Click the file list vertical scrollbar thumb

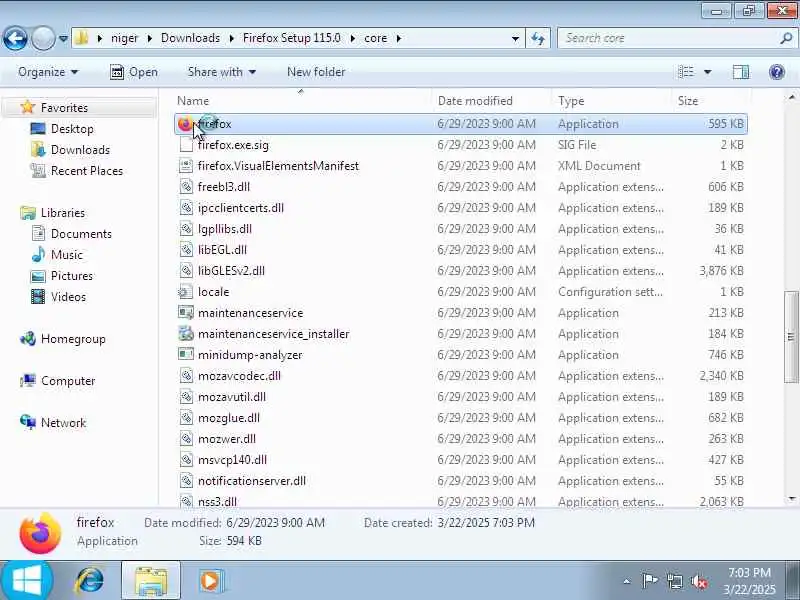pyautogui.click(x=791, y=337)
